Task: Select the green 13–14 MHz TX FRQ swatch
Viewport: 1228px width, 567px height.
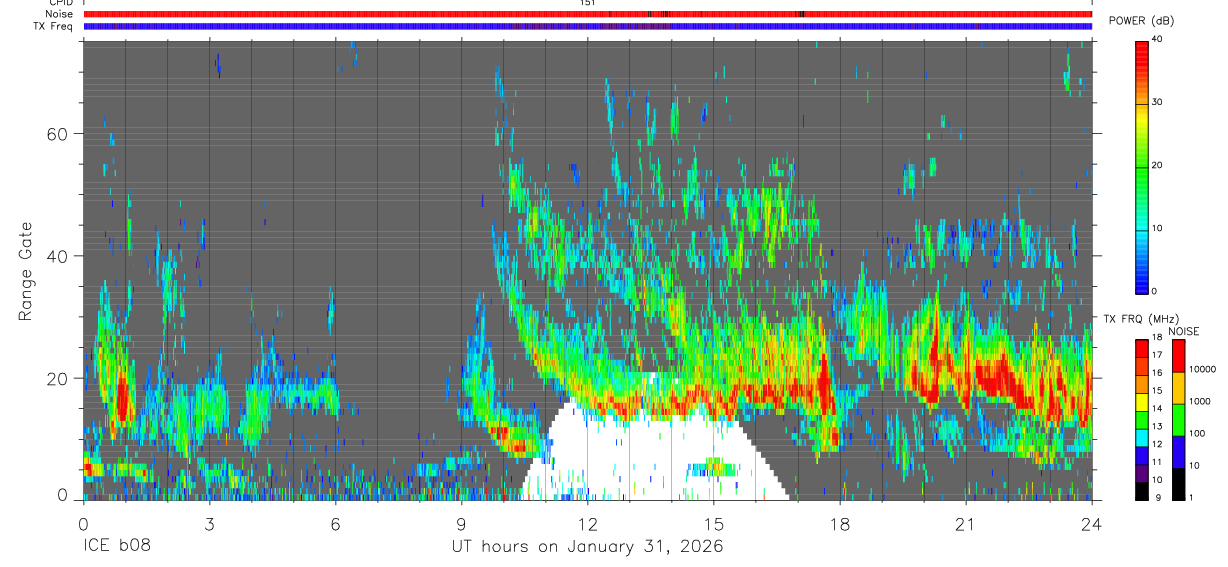Action: pyautogui.click(x=1142, y=419)
